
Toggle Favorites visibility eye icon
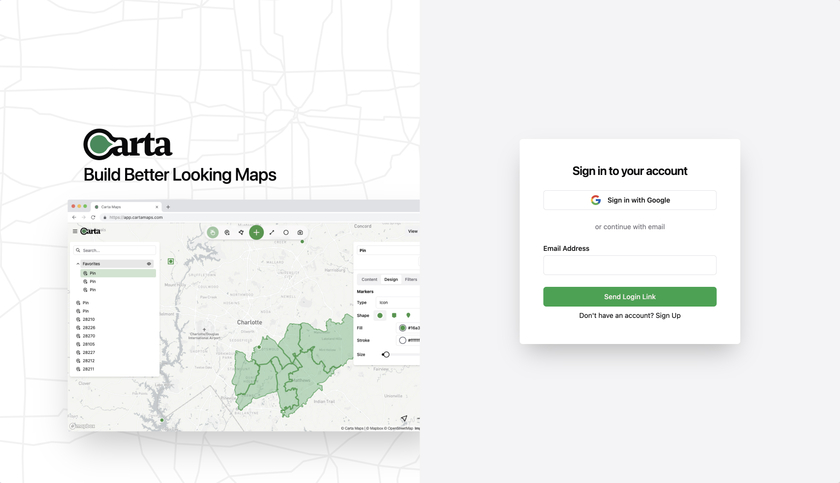coord(149,264)
